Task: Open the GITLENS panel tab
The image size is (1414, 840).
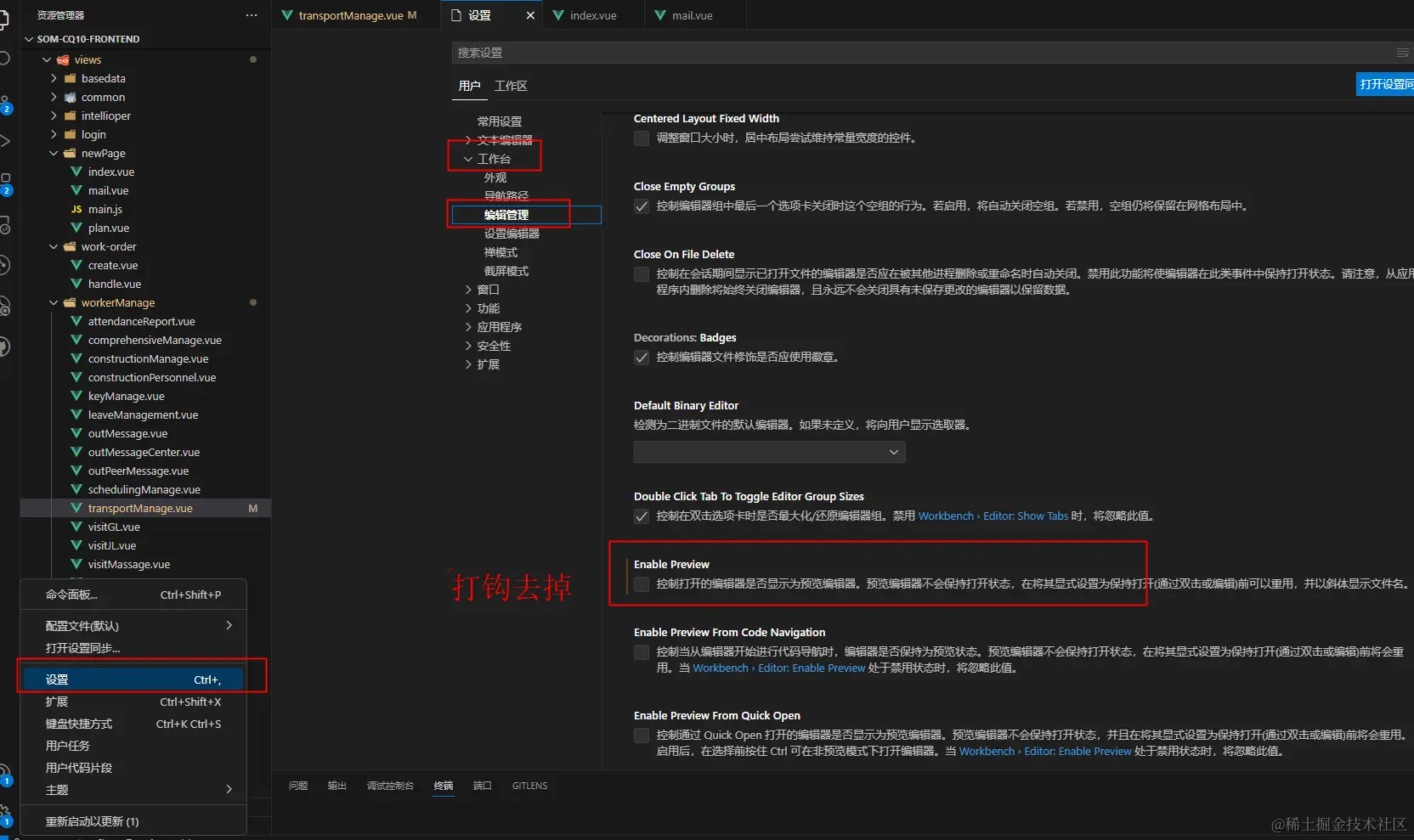Action: (529, 786)
